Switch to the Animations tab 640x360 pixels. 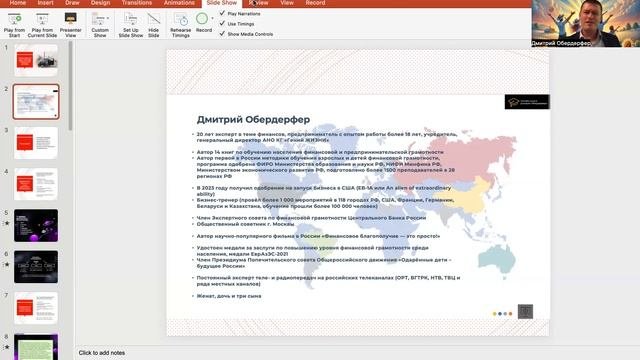[x=179, y=3]
